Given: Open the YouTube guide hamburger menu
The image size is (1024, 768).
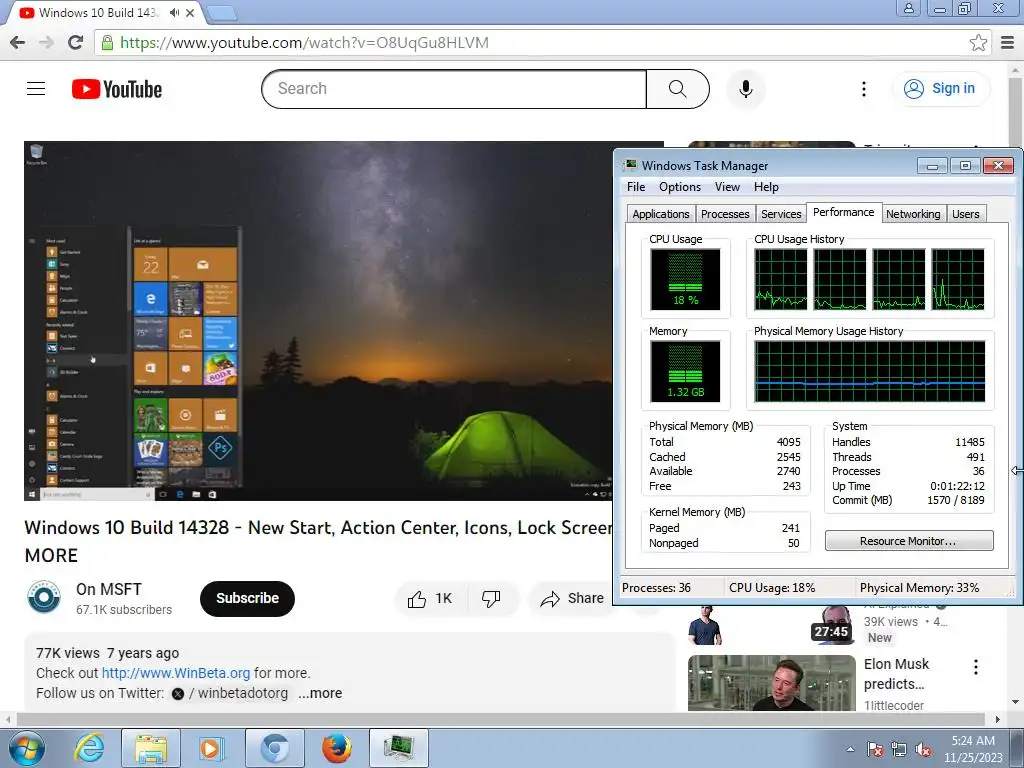Looking at the screenshot, I should [x=36, y=88].
